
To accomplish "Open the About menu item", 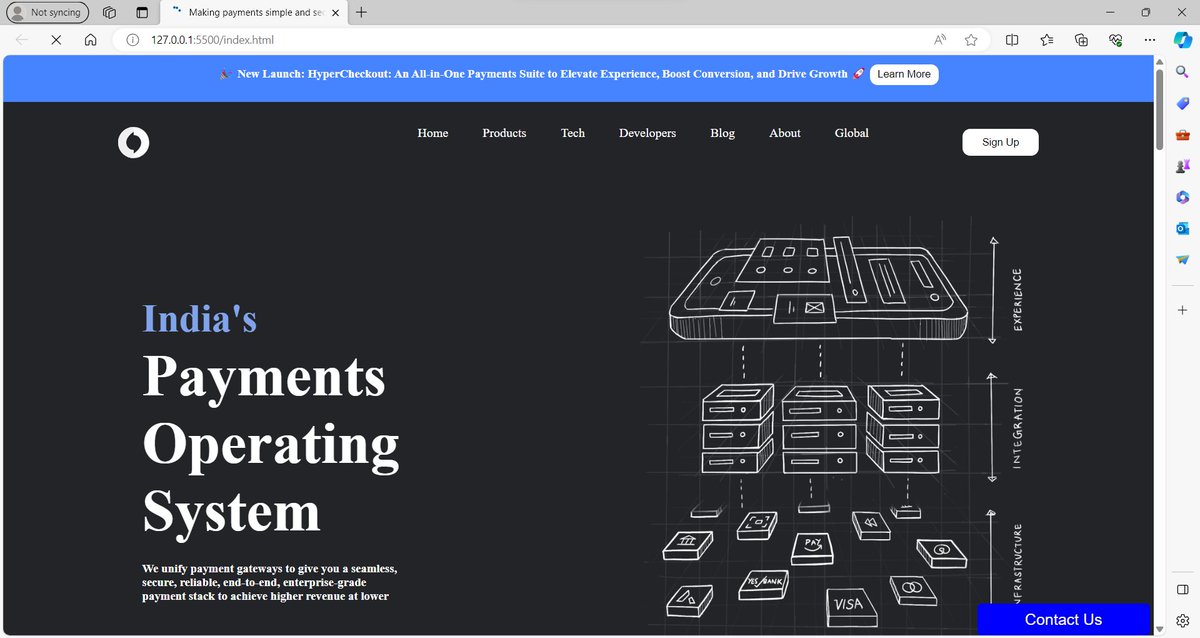I will 785,133.
